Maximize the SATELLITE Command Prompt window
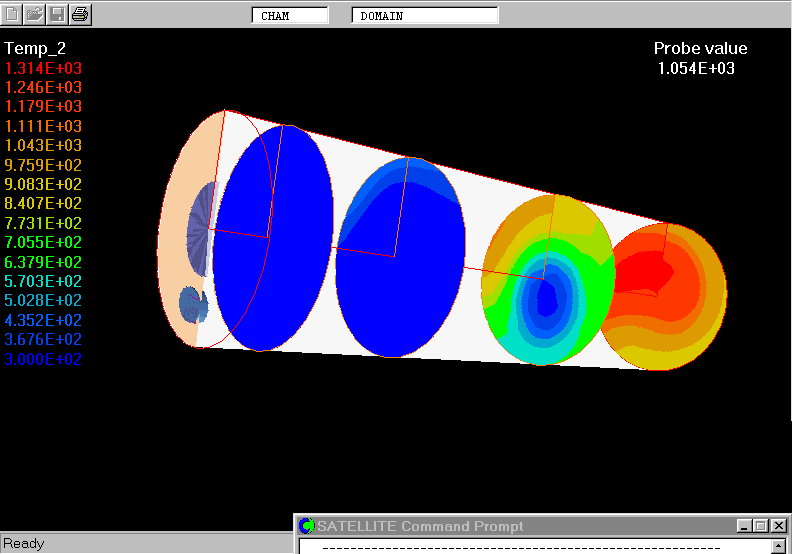792x554 pixels. pos(761,526)
